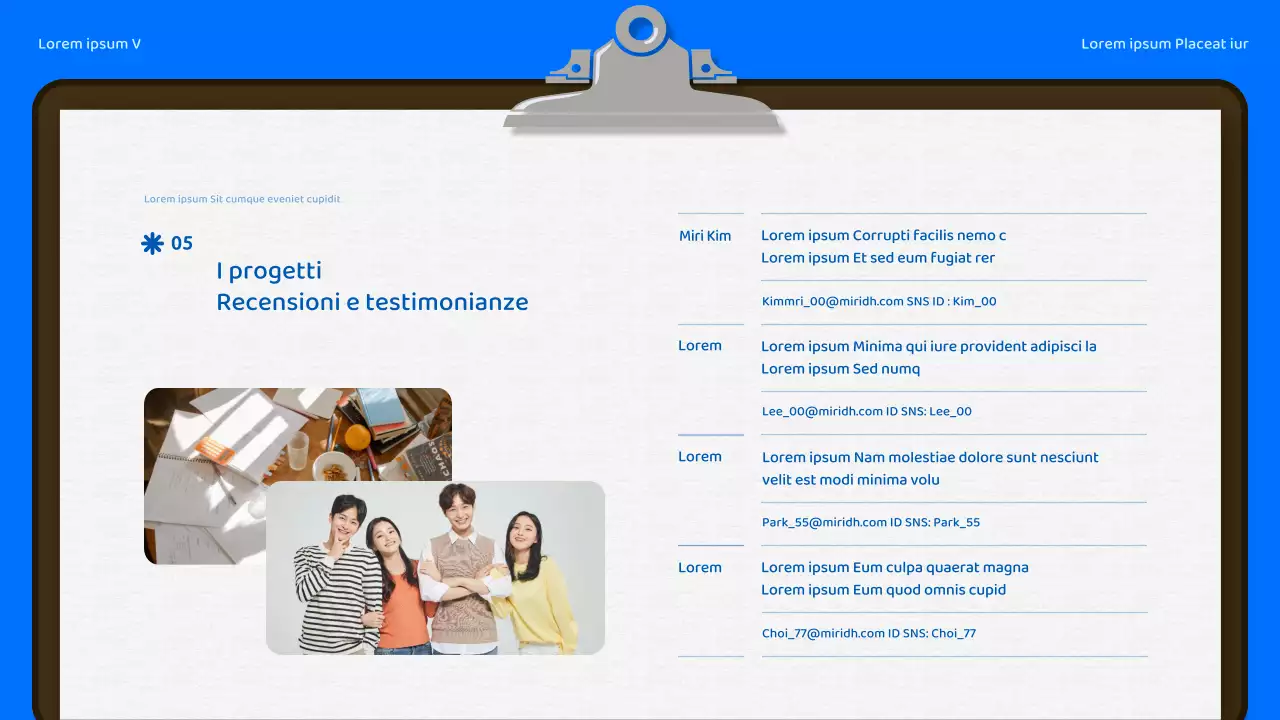Screen dimensions: 1280x720
Task: Select 'Lorem ipsum Eum culpa quaerat magna' text
Action: tap(894, 568)
